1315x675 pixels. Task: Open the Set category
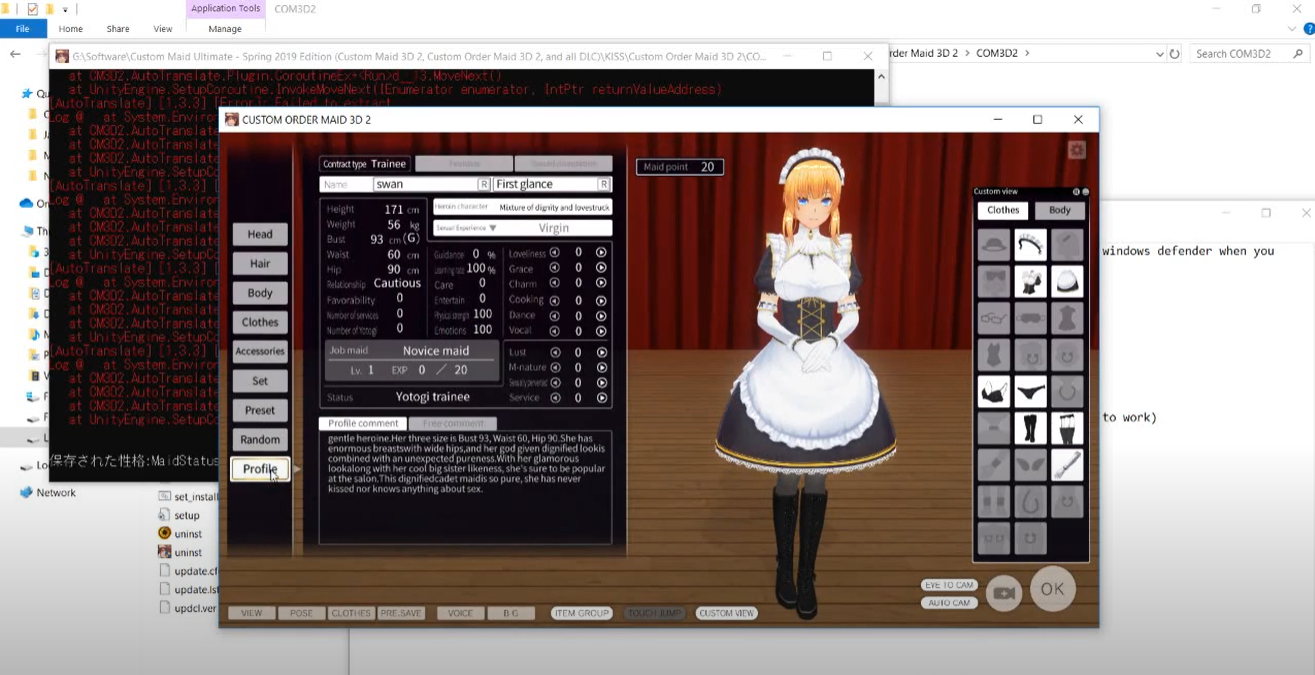[x=260, y=381]
